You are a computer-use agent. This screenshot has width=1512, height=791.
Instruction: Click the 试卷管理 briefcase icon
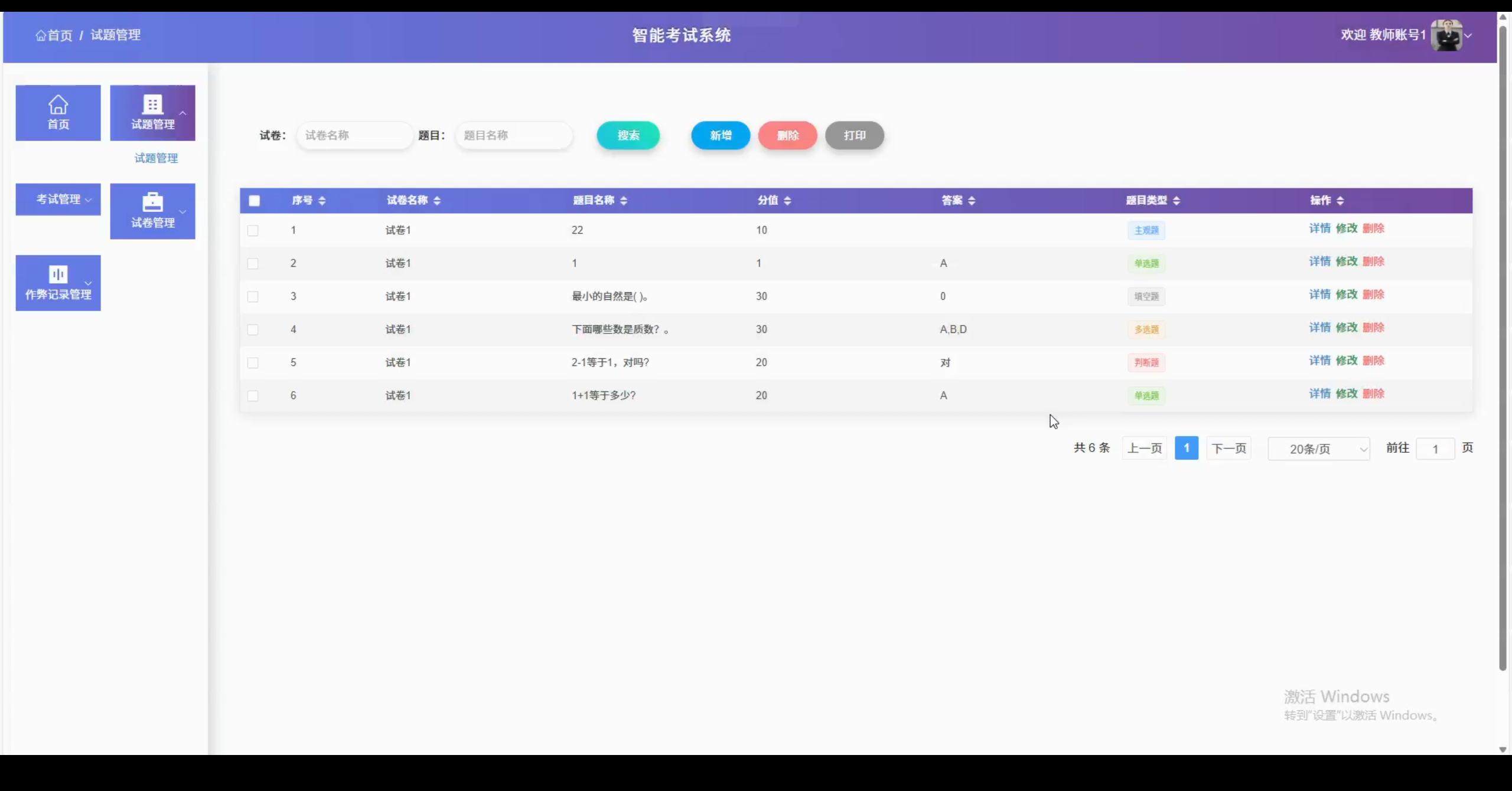152,202
